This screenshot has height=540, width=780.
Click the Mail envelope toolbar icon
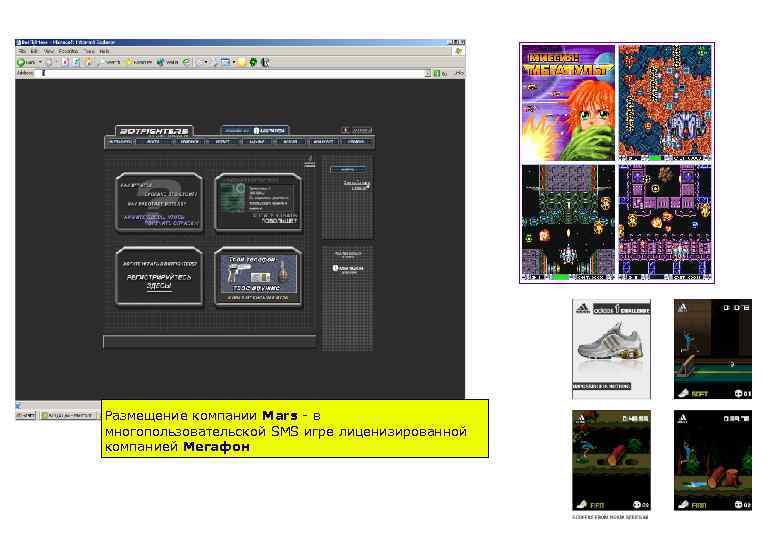(x=201, y=62)
